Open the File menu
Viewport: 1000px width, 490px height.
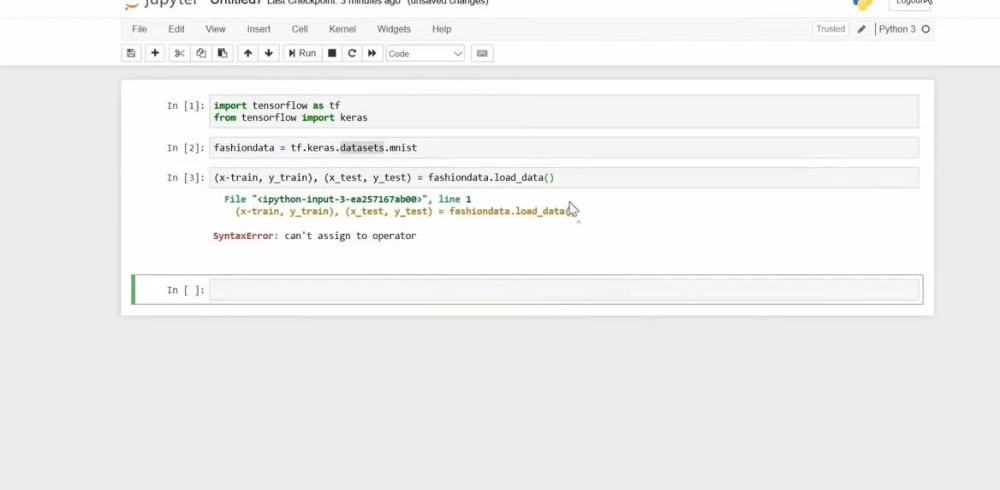[x=139, y=29]
